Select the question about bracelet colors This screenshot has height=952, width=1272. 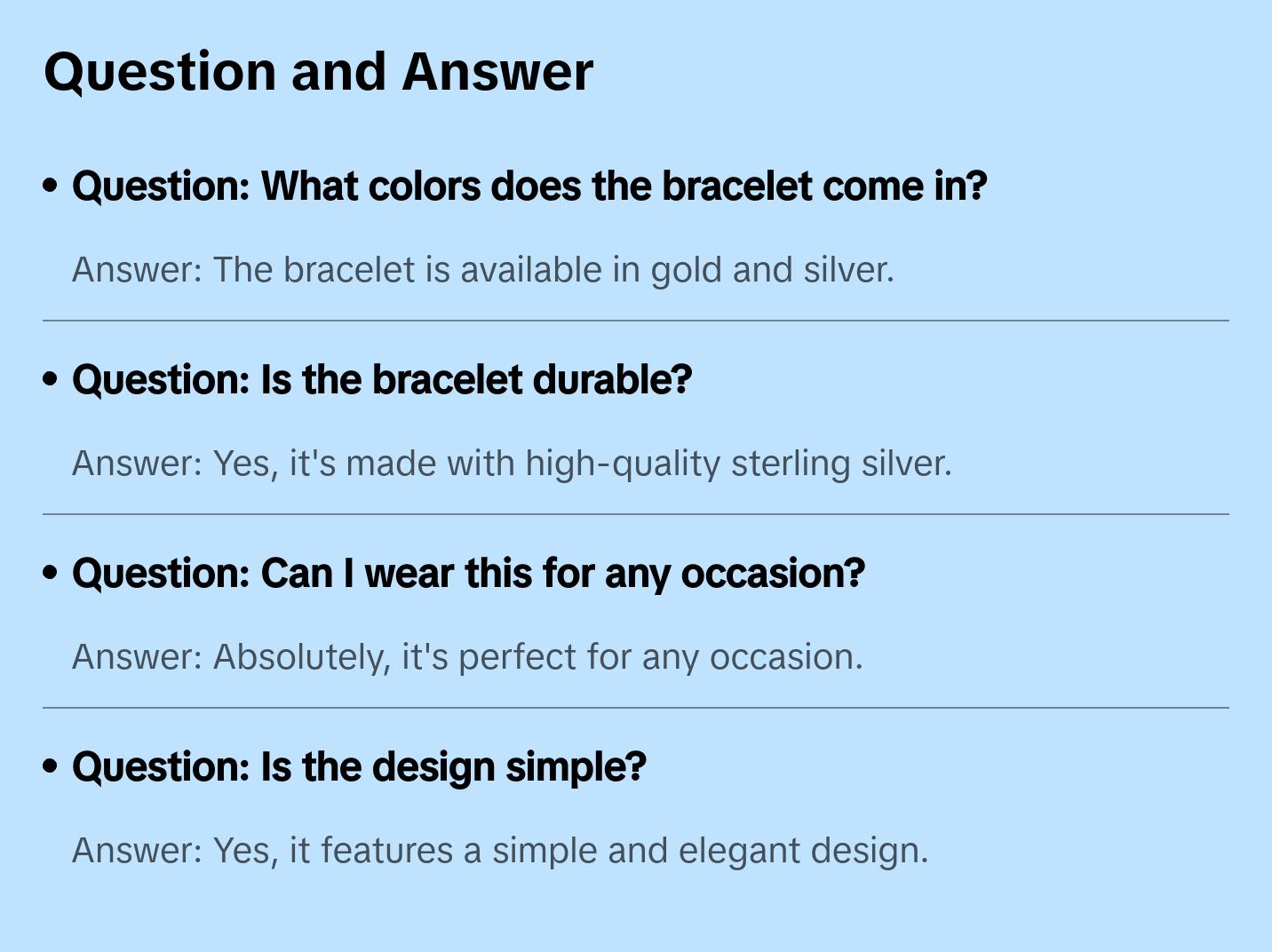(529, 186)
